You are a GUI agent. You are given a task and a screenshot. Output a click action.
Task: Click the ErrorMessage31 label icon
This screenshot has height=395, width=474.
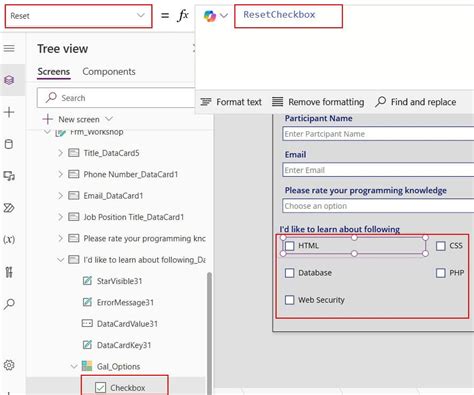click(87, 302)
